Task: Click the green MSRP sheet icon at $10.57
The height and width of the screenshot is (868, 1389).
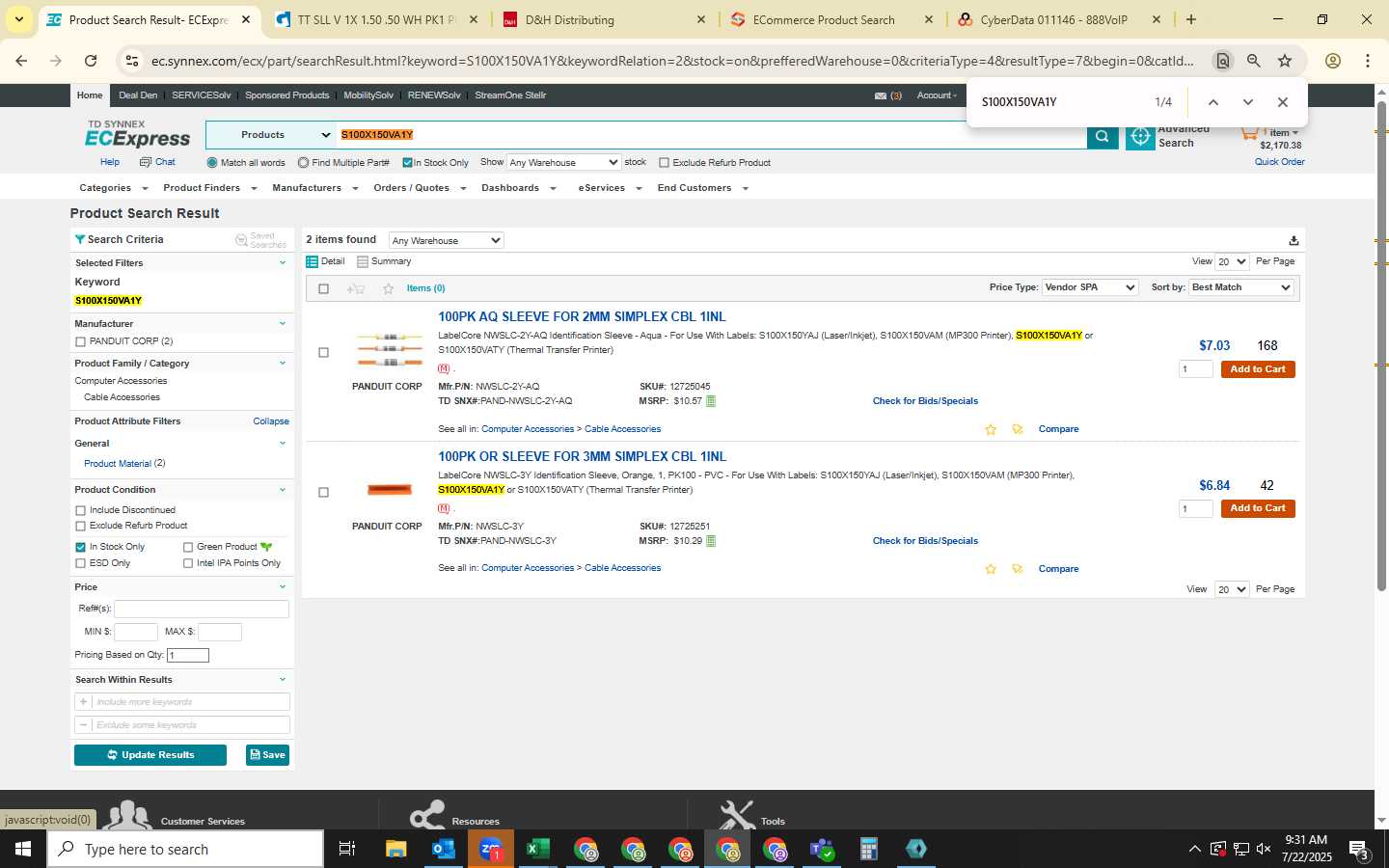Action: click(711, 401)
